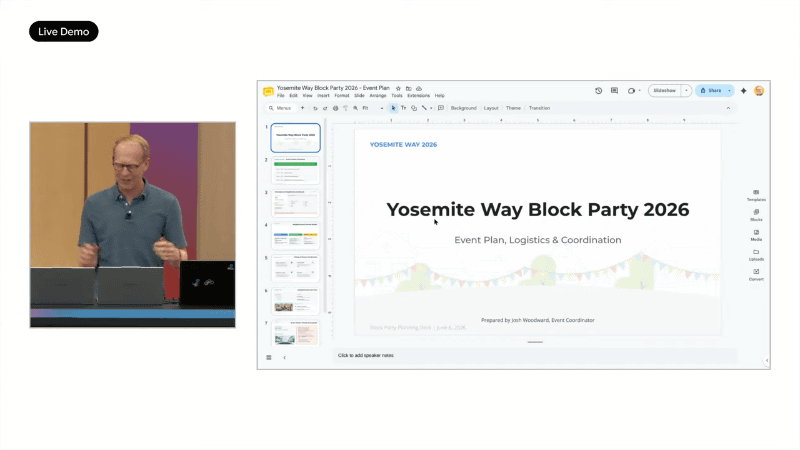This screenshot has height=450, width=800.
Task: Choose the Select arrow cursor tool
Action: tap(393, 108)
